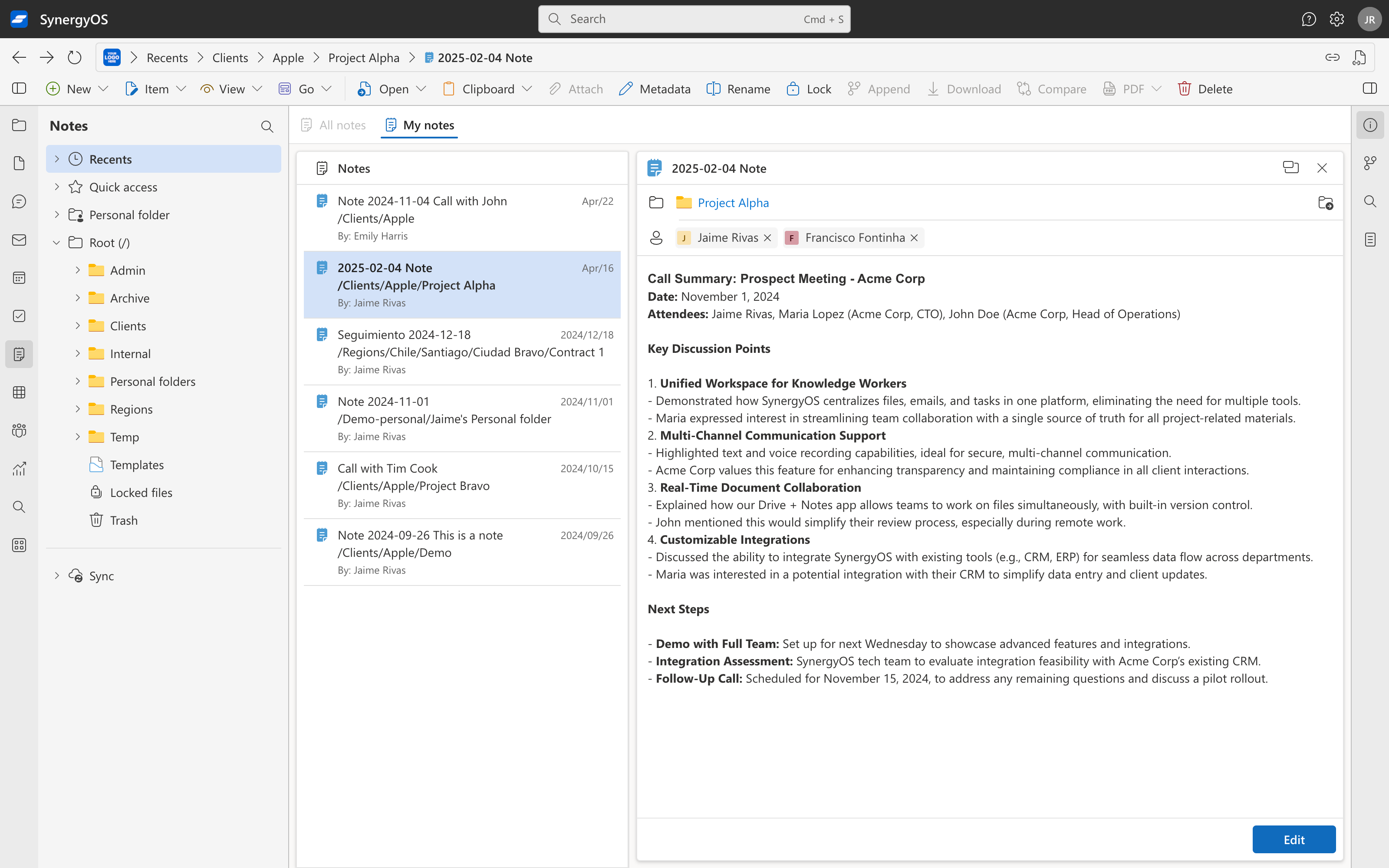Expand the Regions folder
Screen dimensions: 1389x868
tap(78, 409)
